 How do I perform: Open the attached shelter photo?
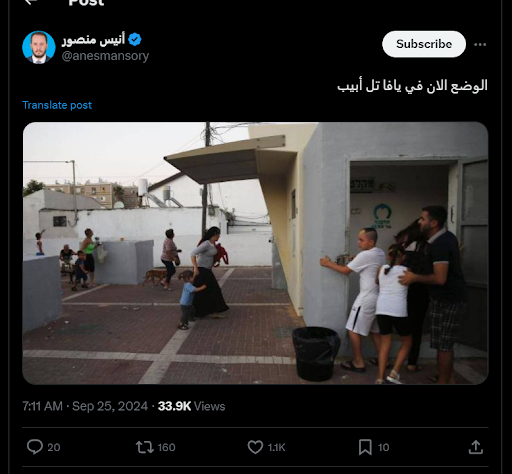click(x=255, y=253)
